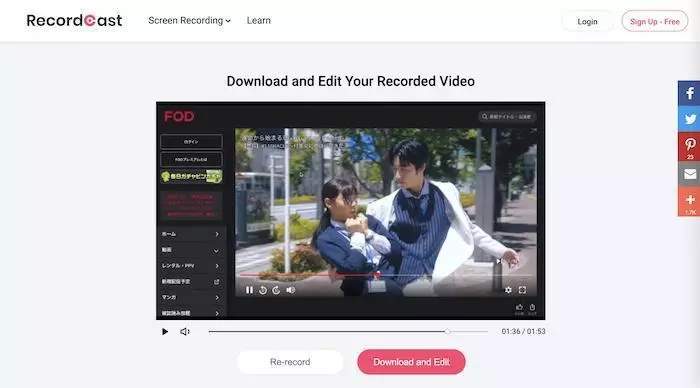Screen dimensions: 700x388
Task: Click the thumbs-up like icon below player
Action: 519,309
